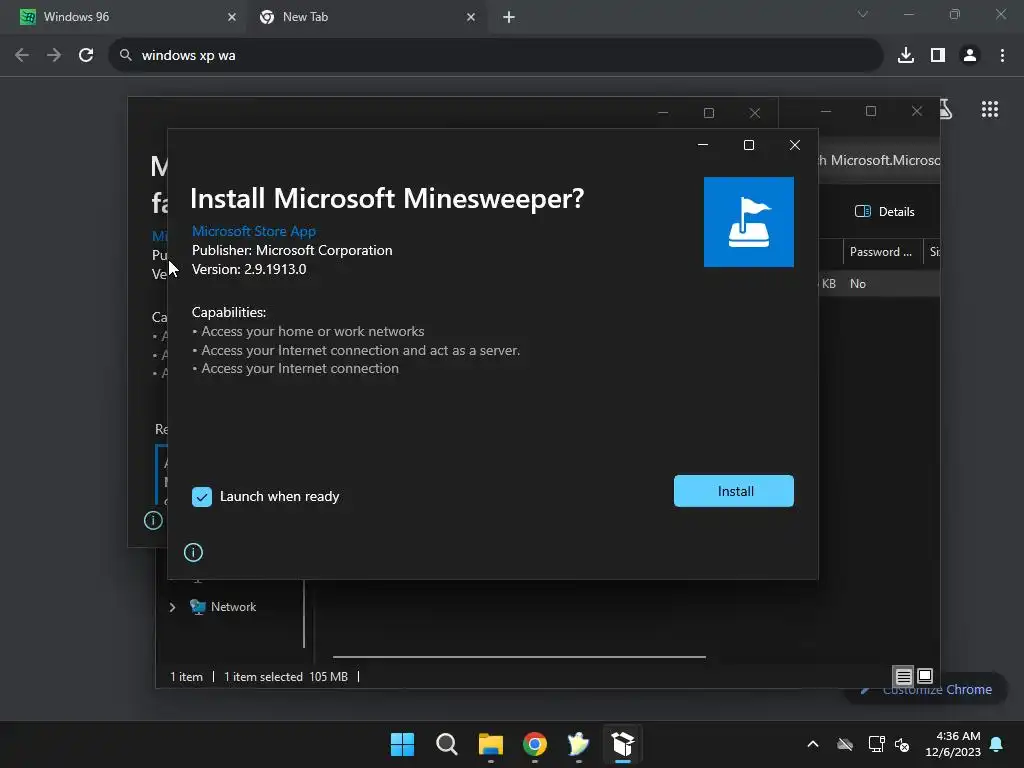Open notifications bell
This screenshot has width=1024, height=768.
click(997, 744)
